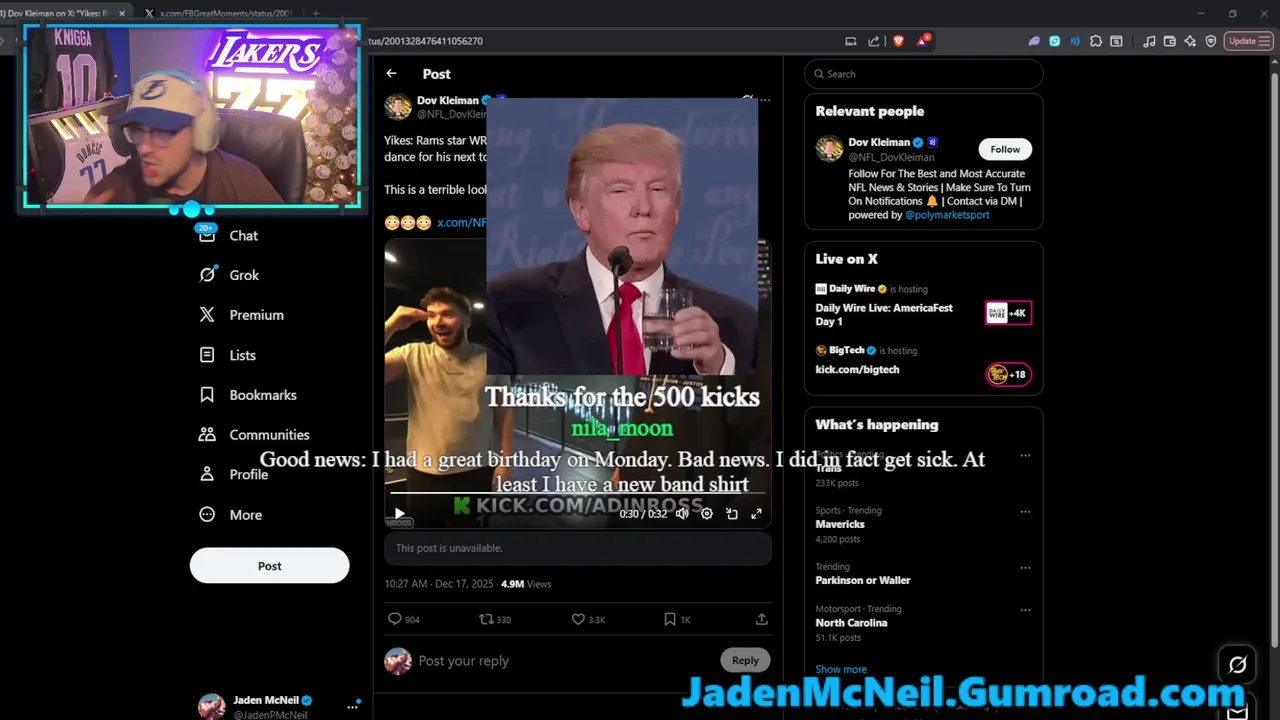Image resolution: width=1280 pixels, height=720 pixels.
Task: Open the North Carolina trending topic
Action: (851, 622)
